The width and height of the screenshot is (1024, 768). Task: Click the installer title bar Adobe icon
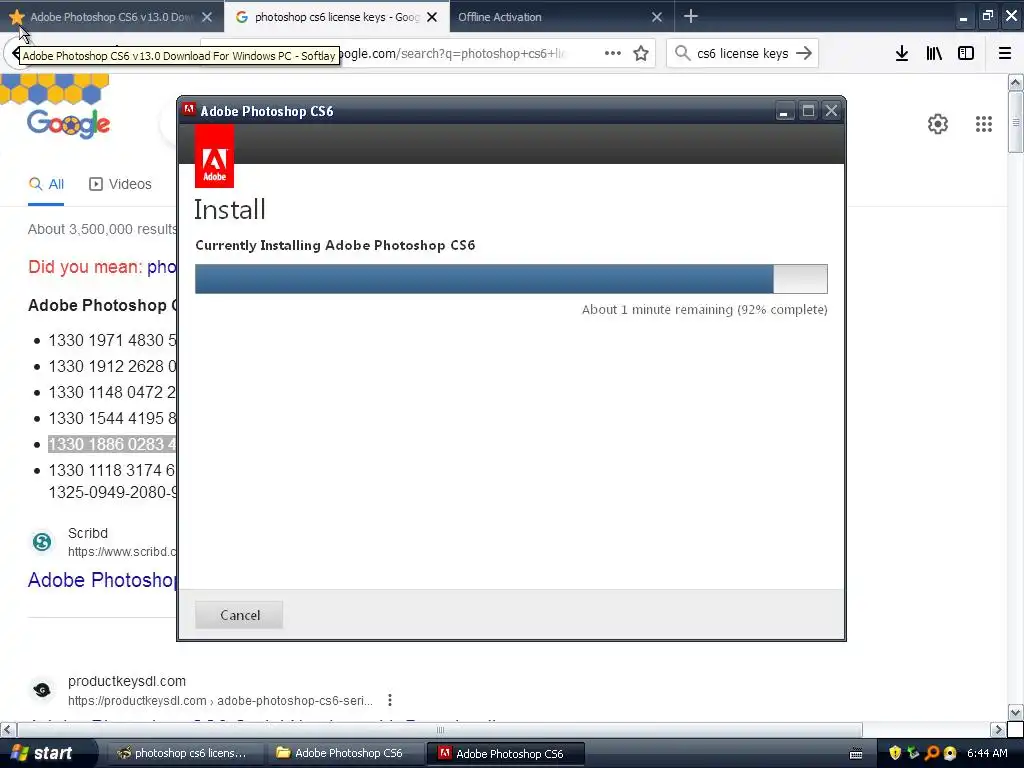pyautogui.click(x=189, y=110)
